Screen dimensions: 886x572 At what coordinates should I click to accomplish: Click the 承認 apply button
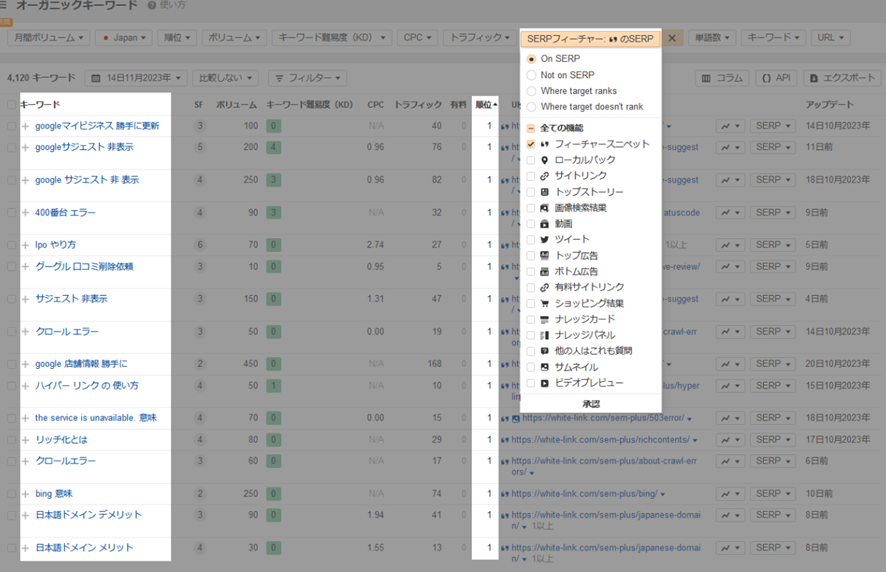[591, 404]
